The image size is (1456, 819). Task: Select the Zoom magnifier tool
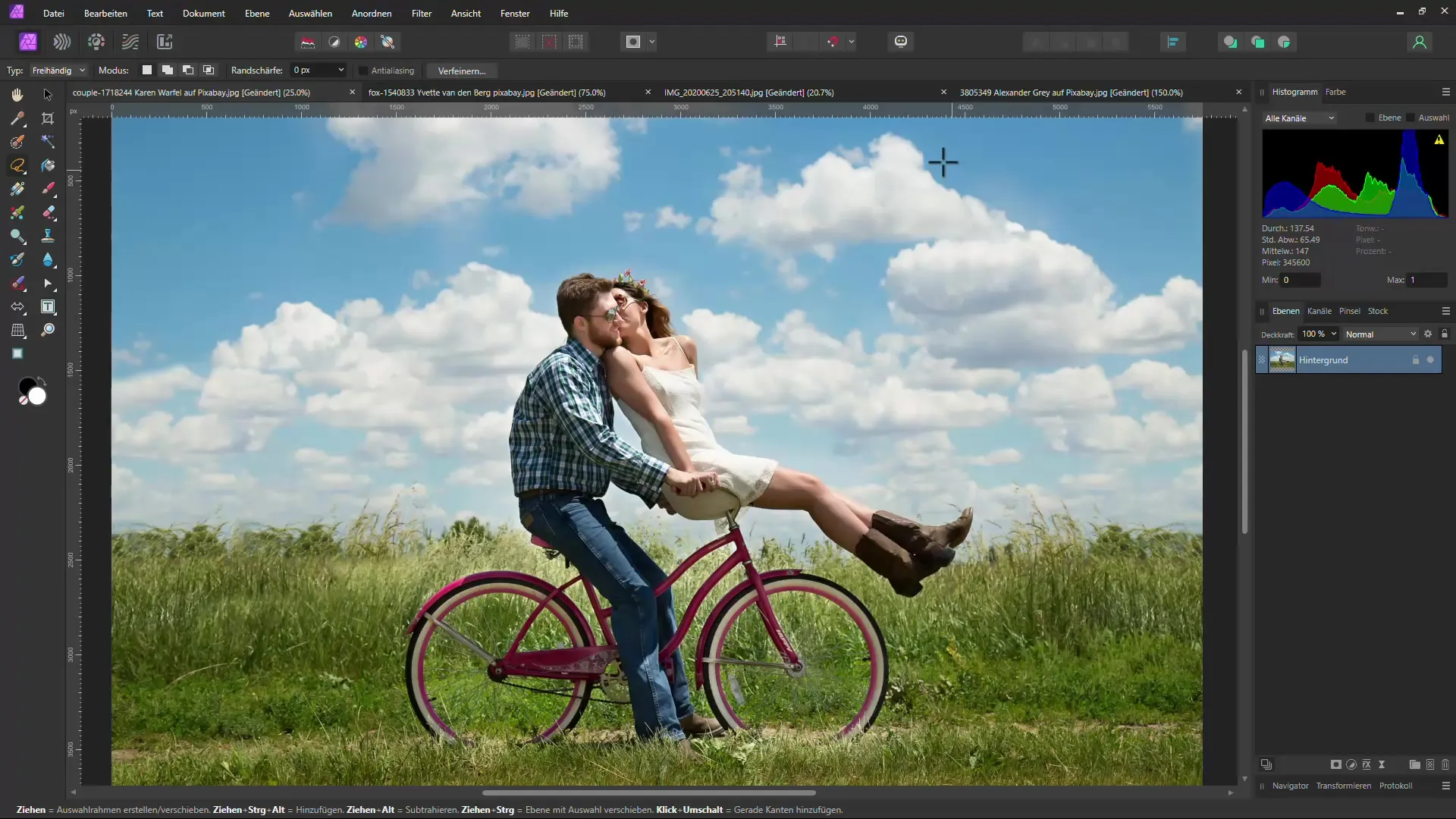(x=48, y=330)
